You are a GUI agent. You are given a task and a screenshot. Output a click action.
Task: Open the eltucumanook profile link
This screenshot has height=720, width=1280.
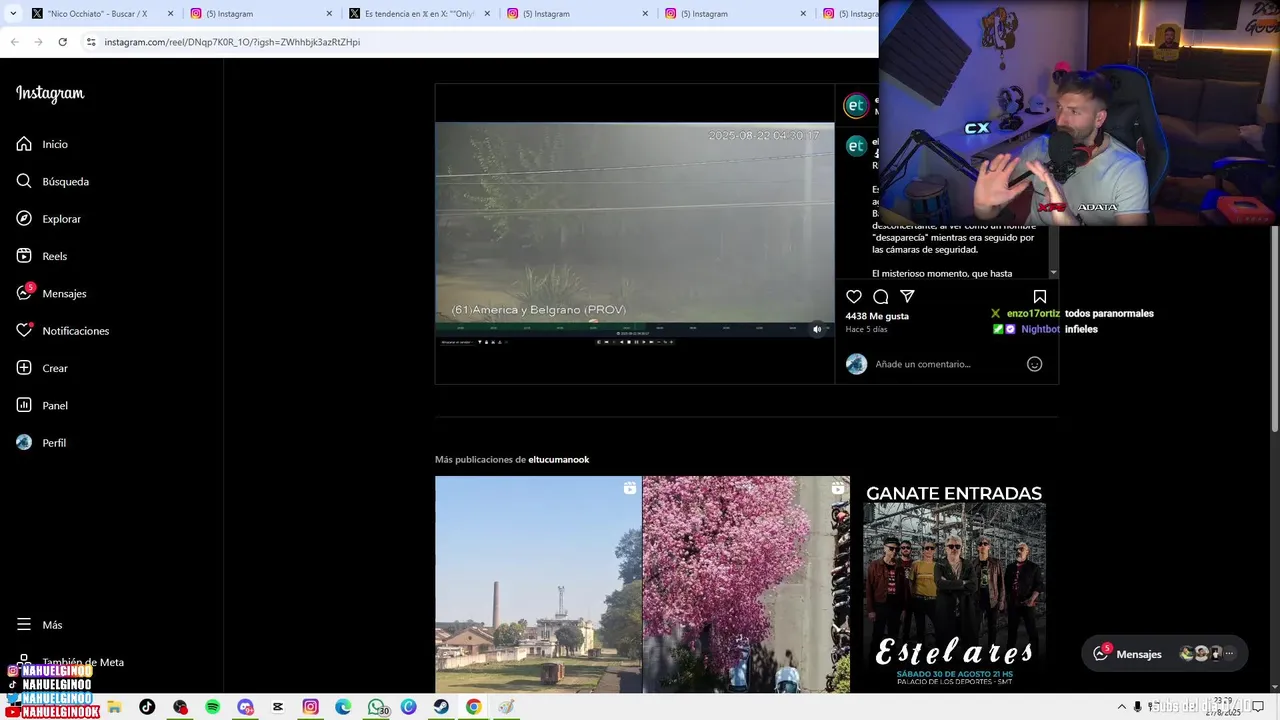tap(559, 460)
